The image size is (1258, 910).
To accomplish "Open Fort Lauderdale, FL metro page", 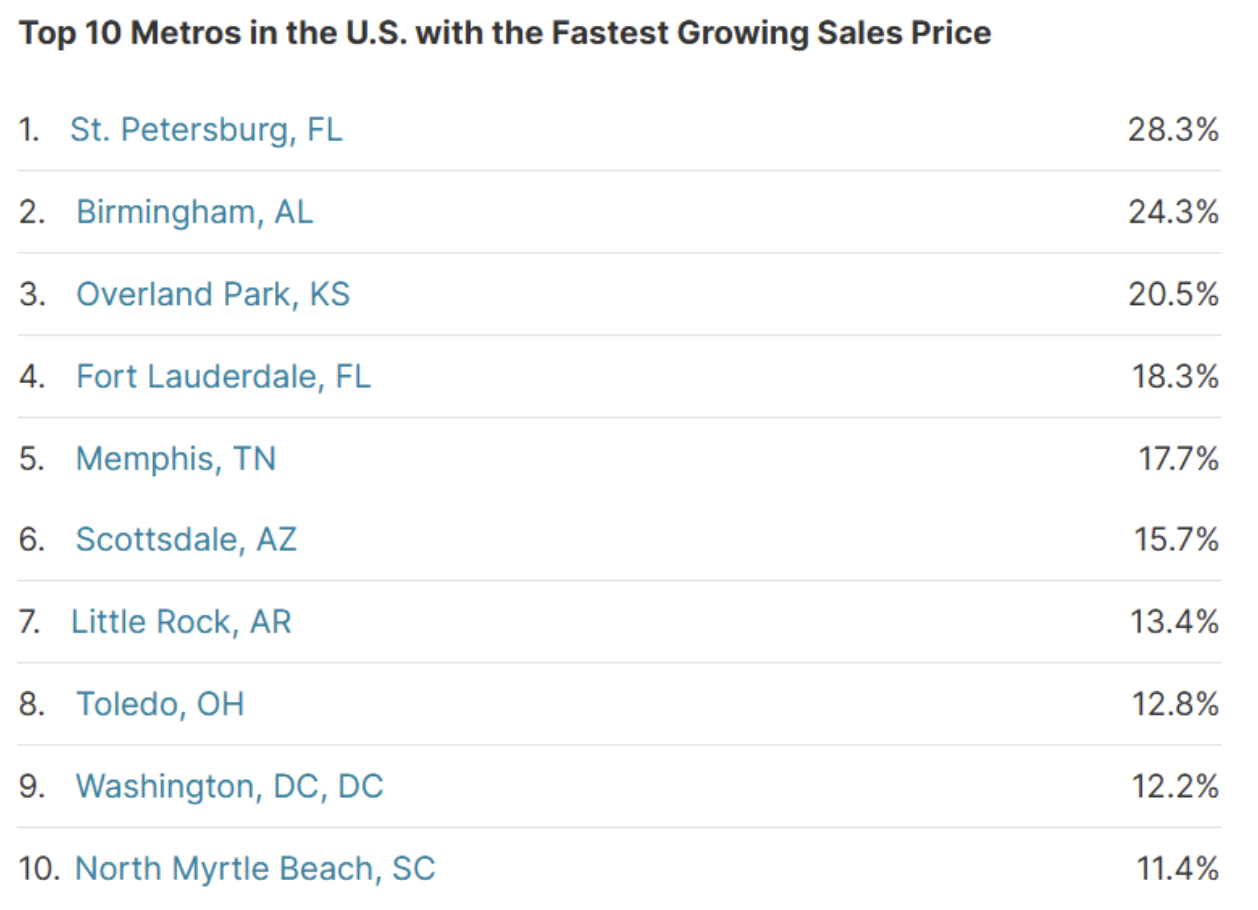I will pyautogui.click(x=223, y=376).
